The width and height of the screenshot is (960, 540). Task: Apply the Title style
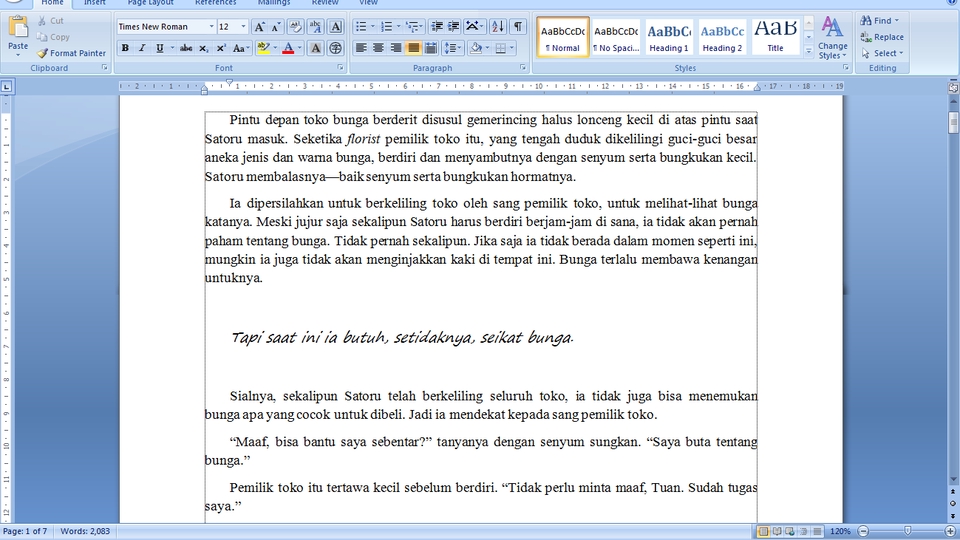tap(775, 37)
